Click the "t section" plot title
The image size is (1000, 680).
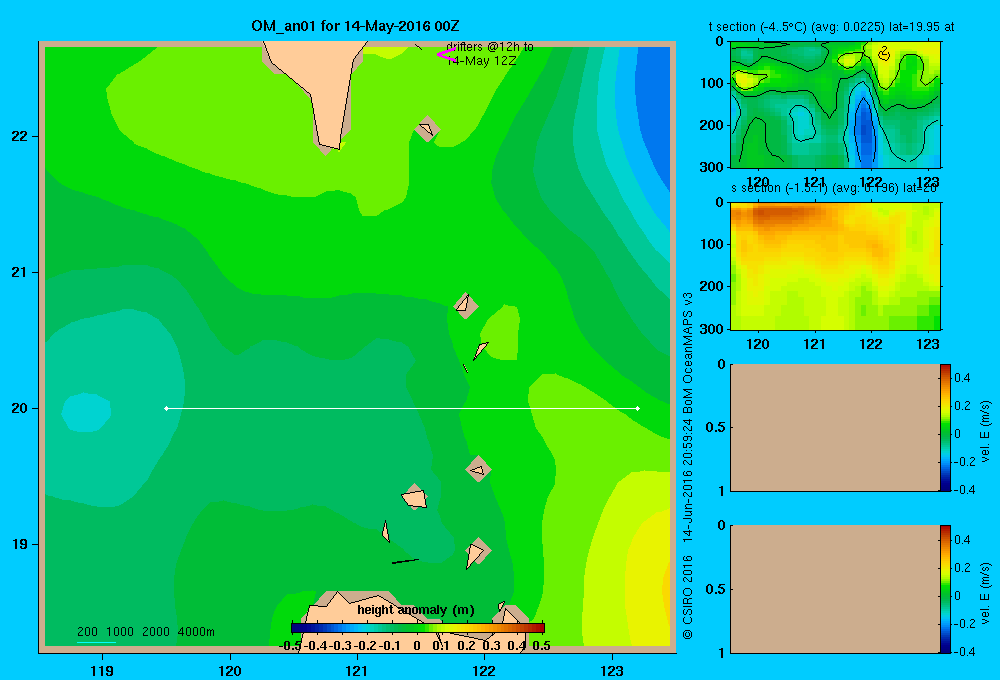click(x=831, y=27)
